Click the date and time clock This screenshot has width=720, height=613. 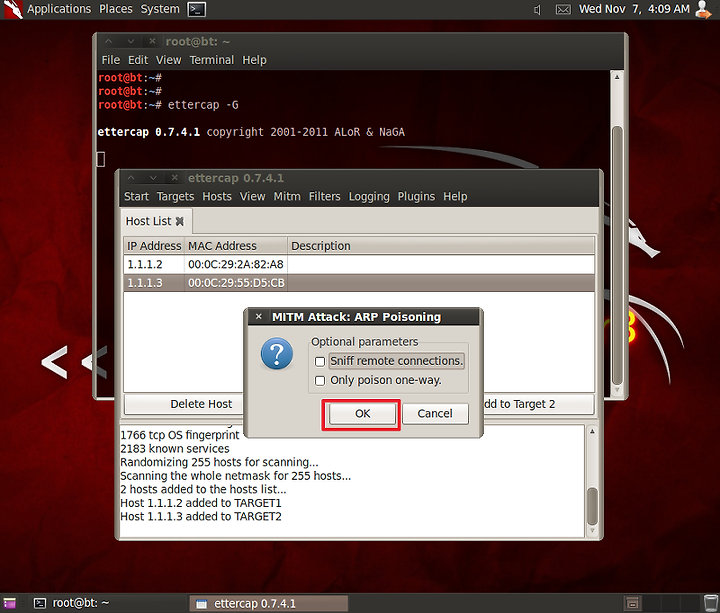[634, 9]
